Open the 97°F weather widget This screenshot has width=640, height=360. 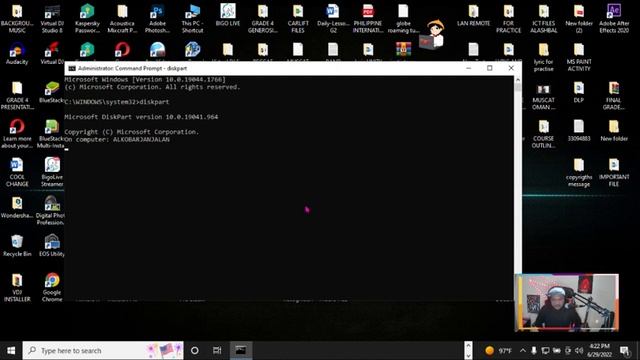tap(498, 351)
